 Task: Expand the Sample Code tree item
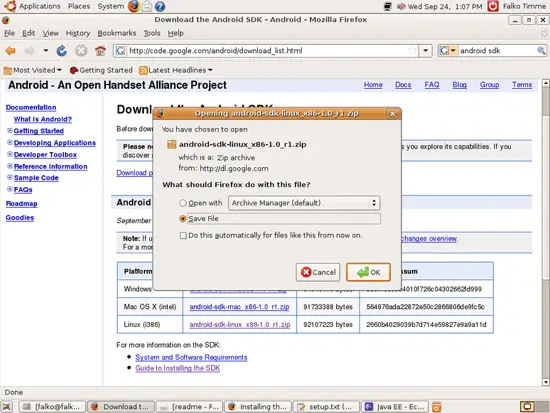coord(10,178)
